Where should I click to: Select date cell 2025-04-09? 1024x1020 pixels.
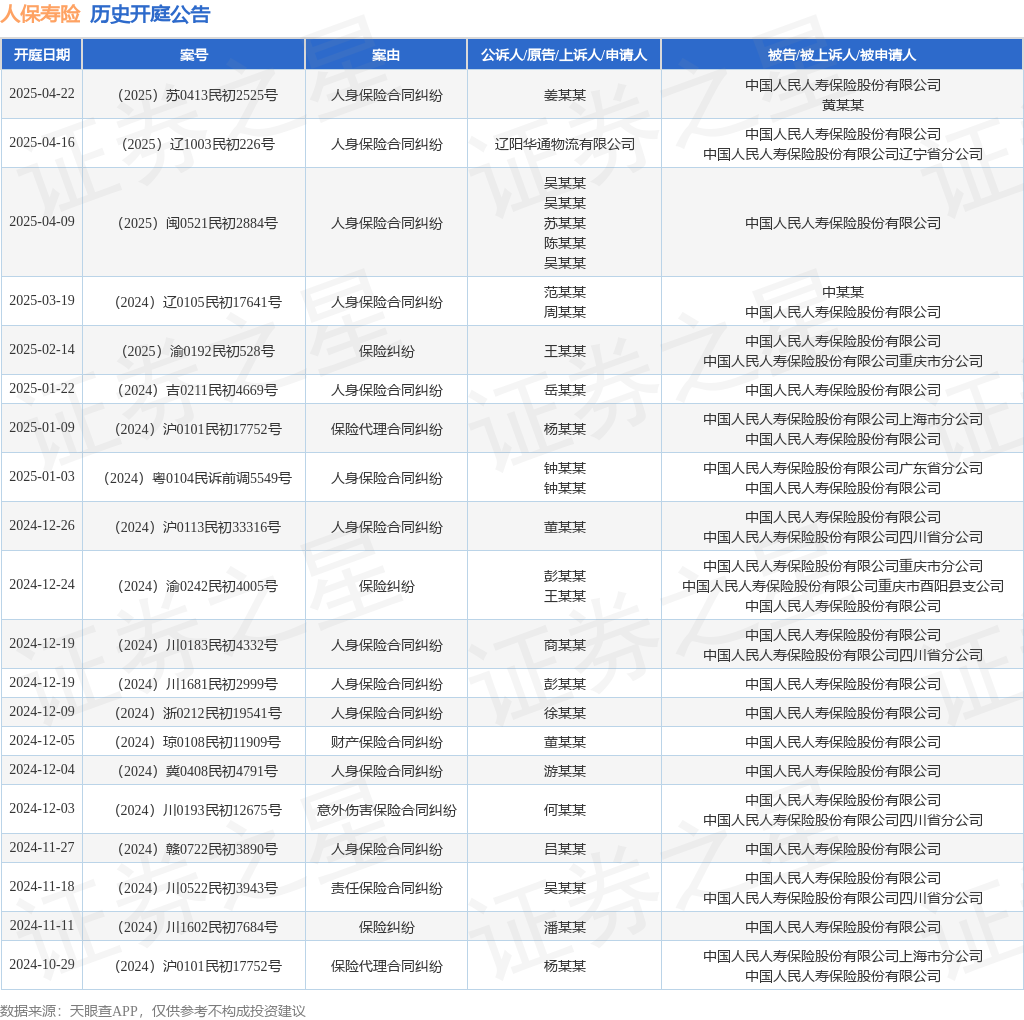click(42, 221)
